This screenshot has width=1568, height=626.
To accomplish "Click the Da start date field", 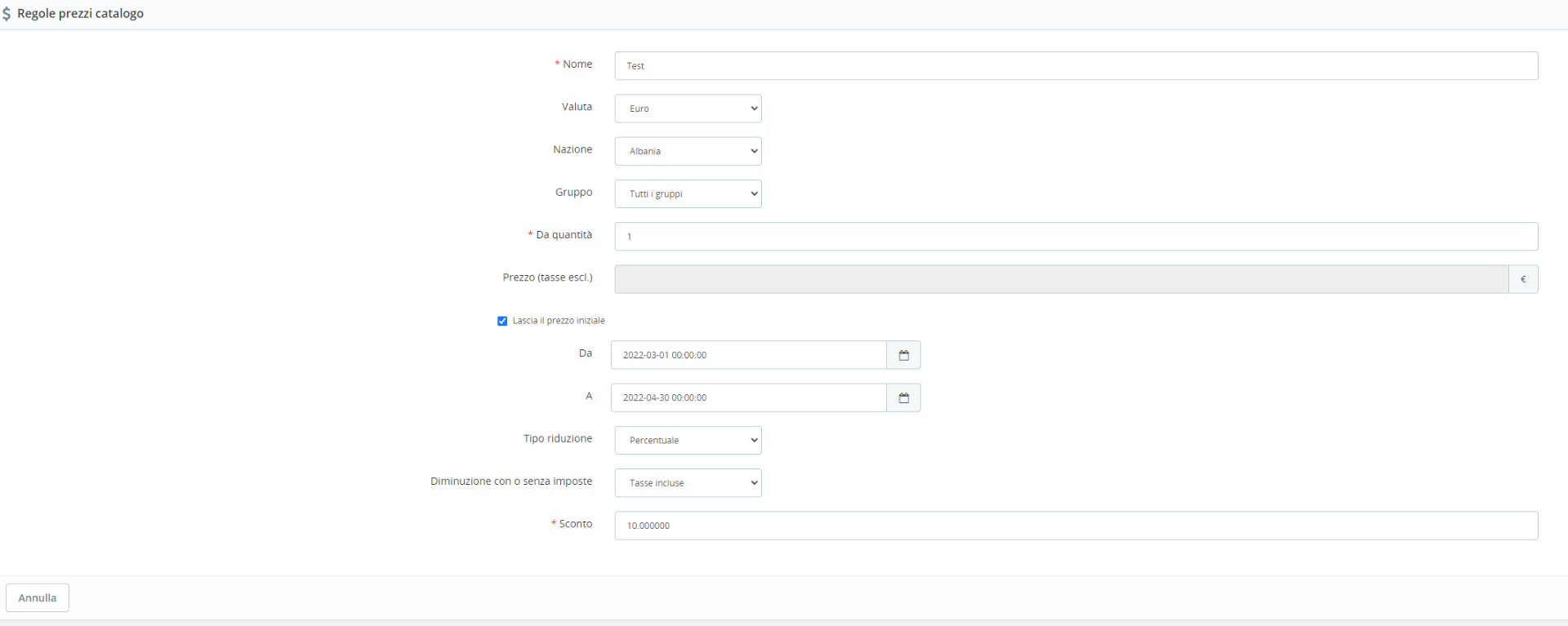I will point(748,355).
